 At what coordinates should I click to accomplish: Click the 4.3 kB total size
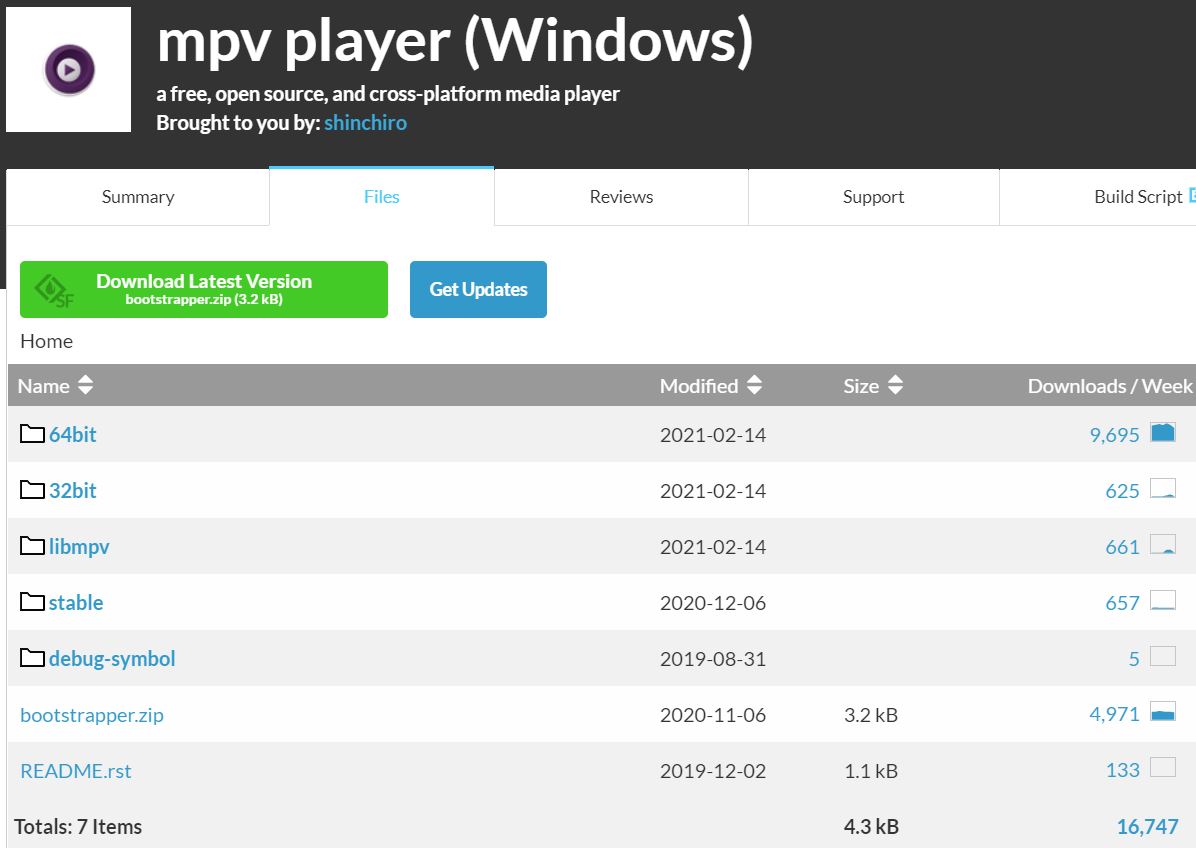[871, 827]
